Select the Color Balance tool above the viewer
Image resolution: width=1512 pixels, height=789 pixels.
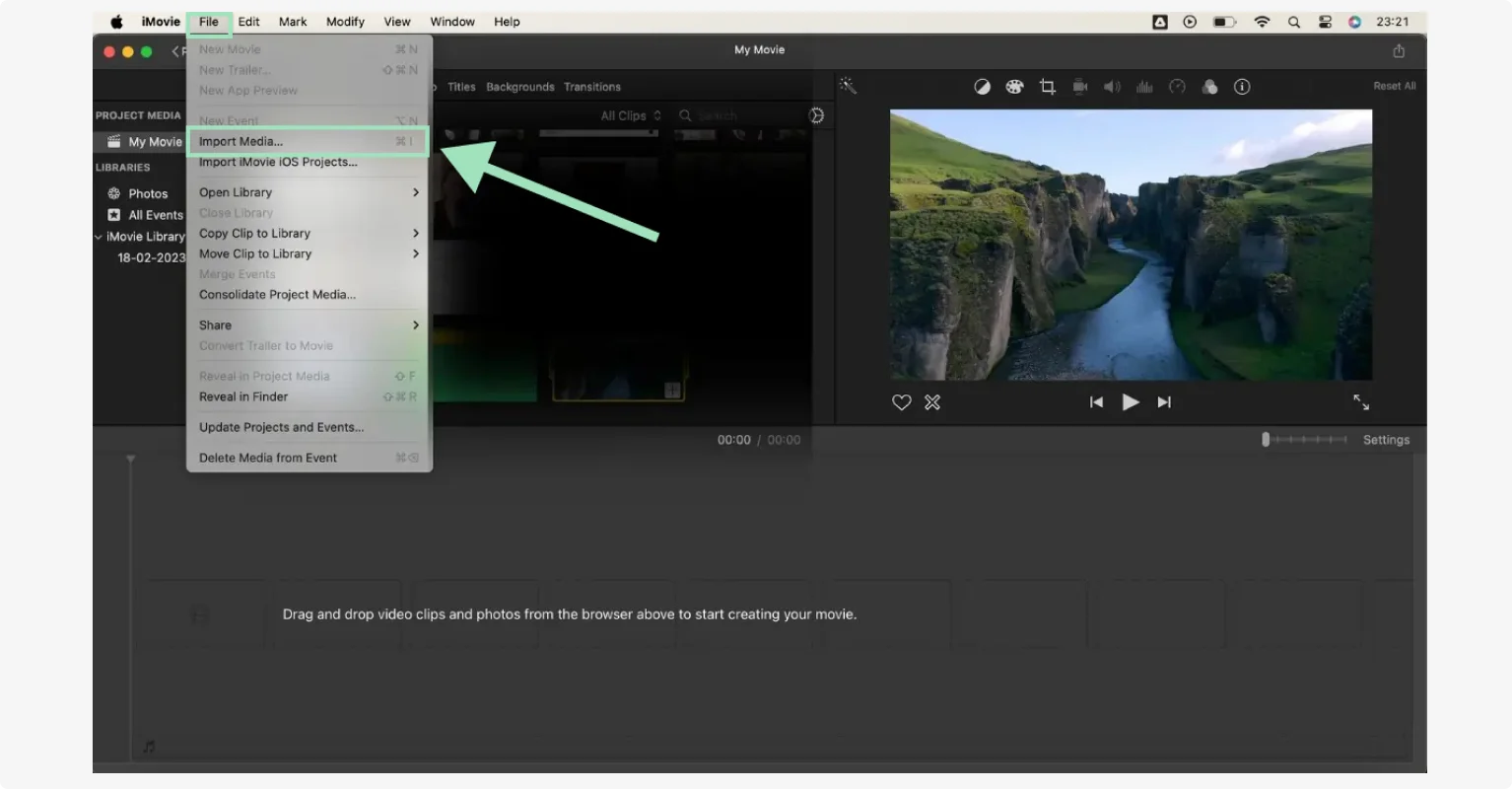(983, 86)
